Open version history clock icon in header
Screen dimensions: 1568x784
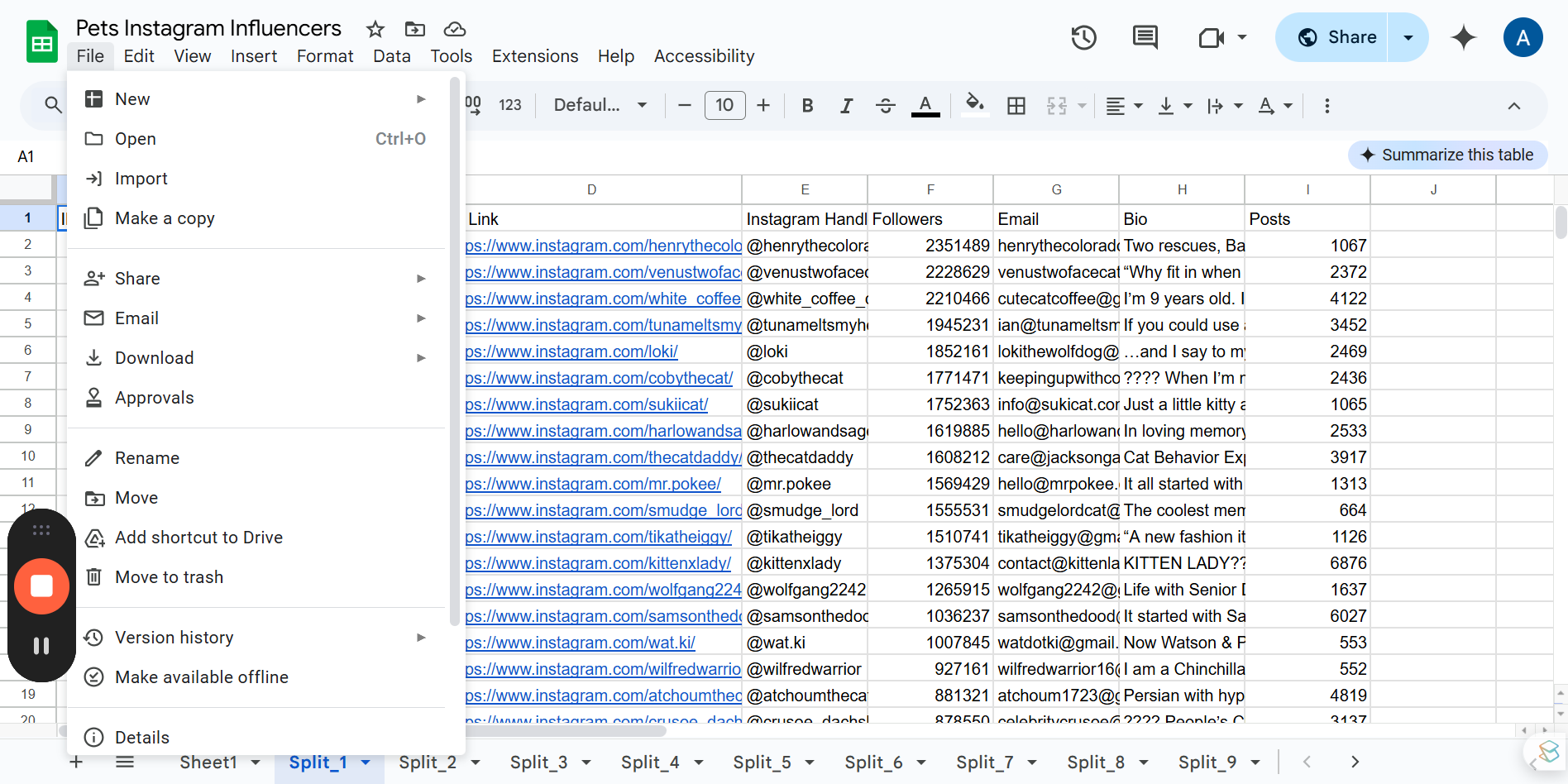point(1083,37)
